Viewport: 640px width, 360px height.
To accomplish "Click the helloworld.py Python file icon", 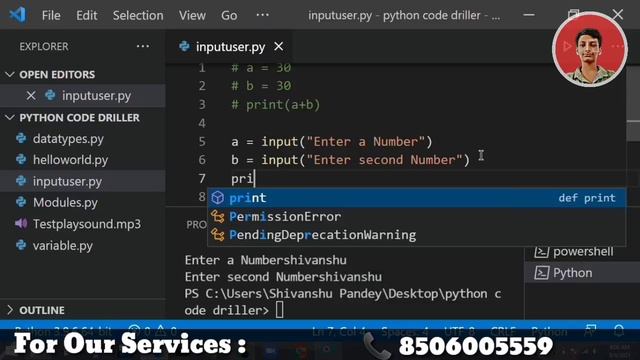I will pyautogui.click(x=21, y=160).
